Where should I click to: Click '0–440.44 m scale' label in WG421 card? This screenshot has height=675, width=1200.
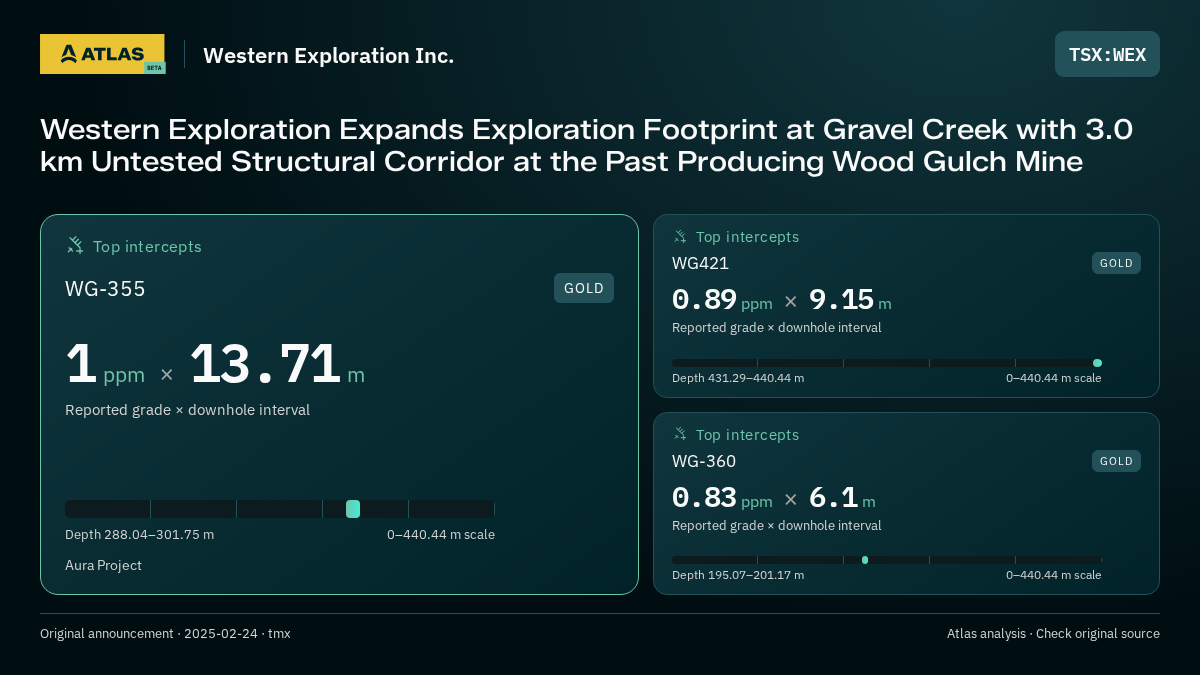1053,378
